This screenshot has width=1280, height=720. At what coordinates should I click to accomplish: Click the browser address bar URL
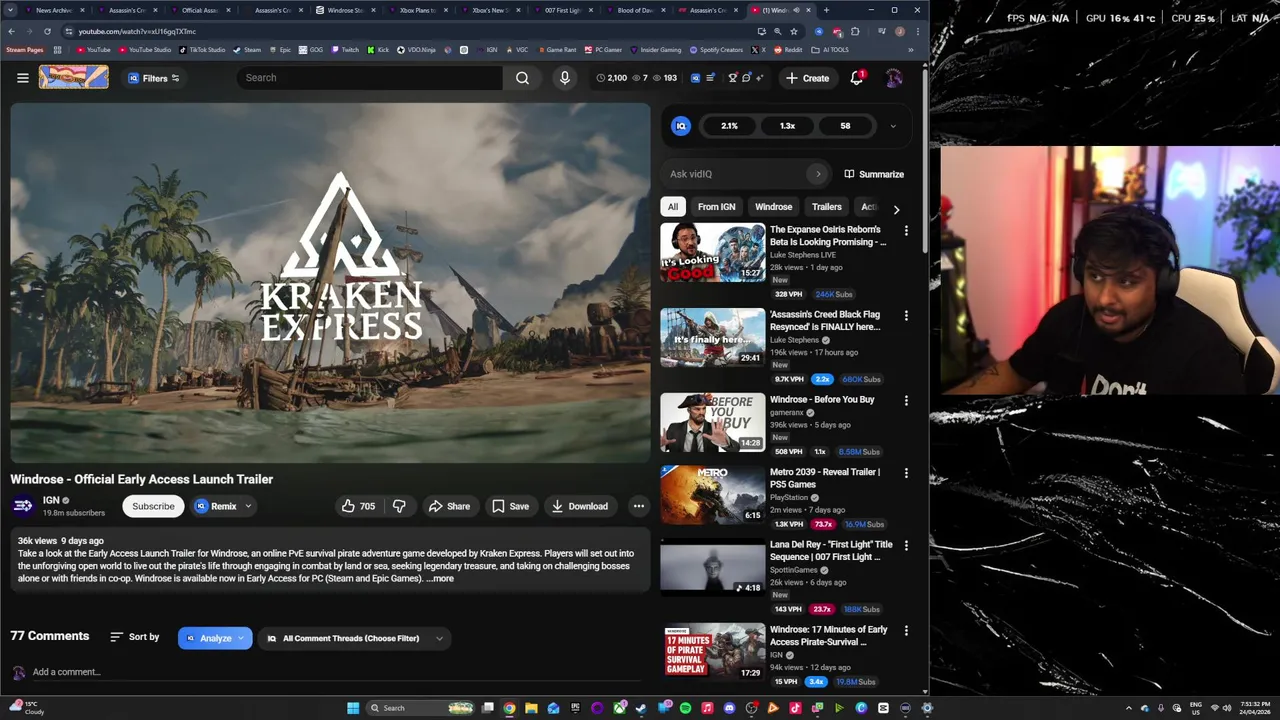click(137, 31)
